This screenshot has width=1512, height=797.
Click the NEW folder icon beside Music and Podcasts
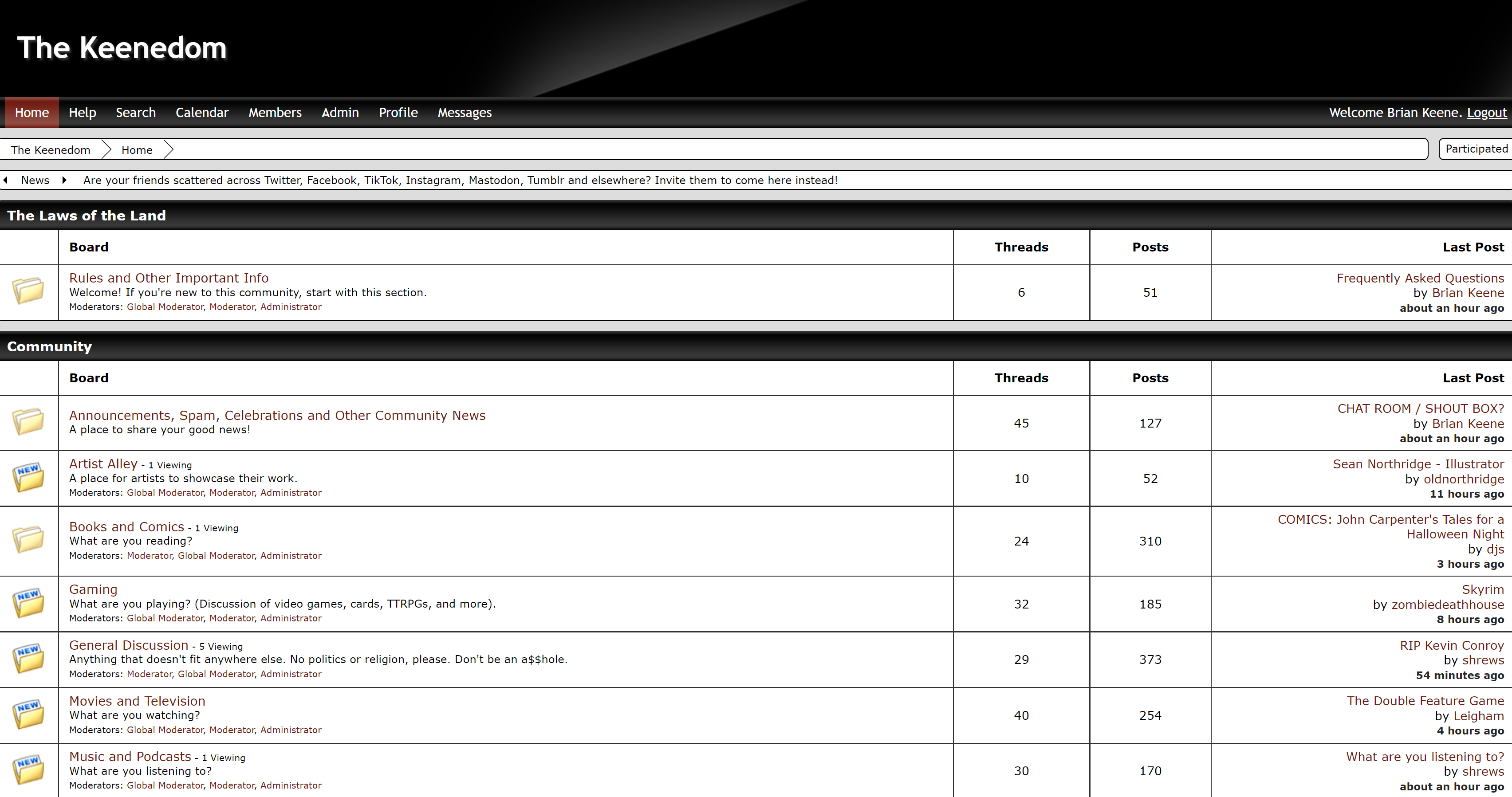point(28,770)
